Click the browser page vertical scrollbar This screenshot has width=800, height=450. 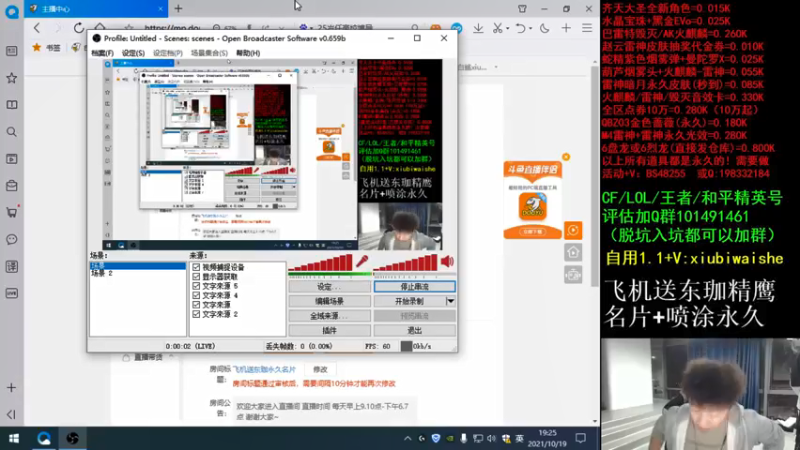pyautogui.click(x=595, y=176)
